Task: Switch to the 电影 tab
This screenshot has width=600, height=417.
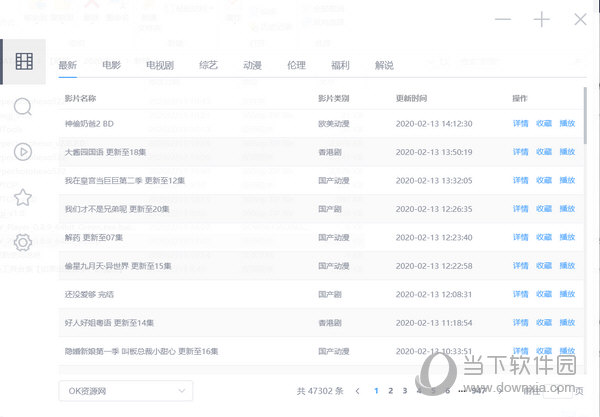Action: (111, 65)
